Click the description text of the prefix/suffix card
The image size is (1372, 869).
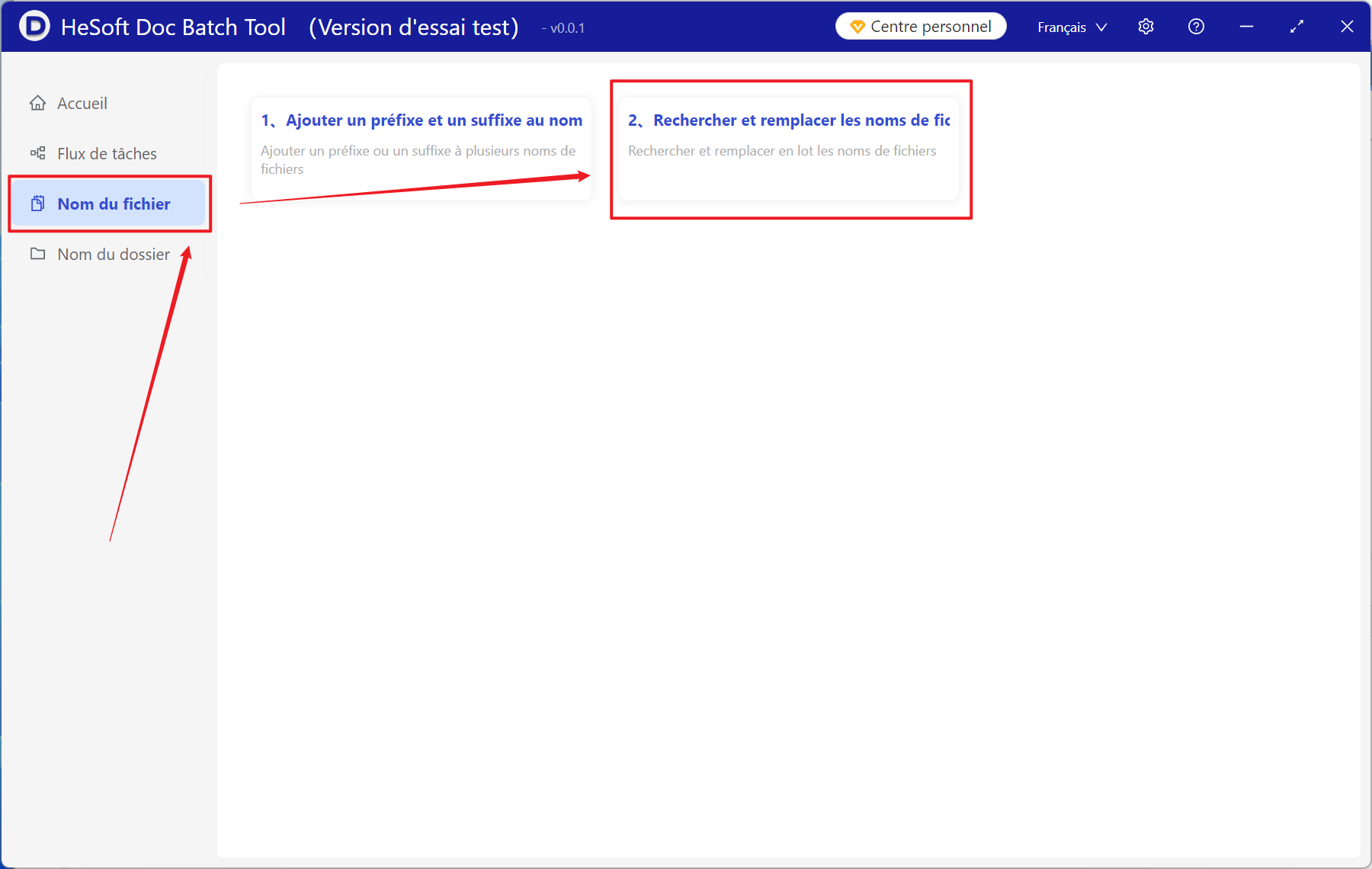(x=418, y=159)
